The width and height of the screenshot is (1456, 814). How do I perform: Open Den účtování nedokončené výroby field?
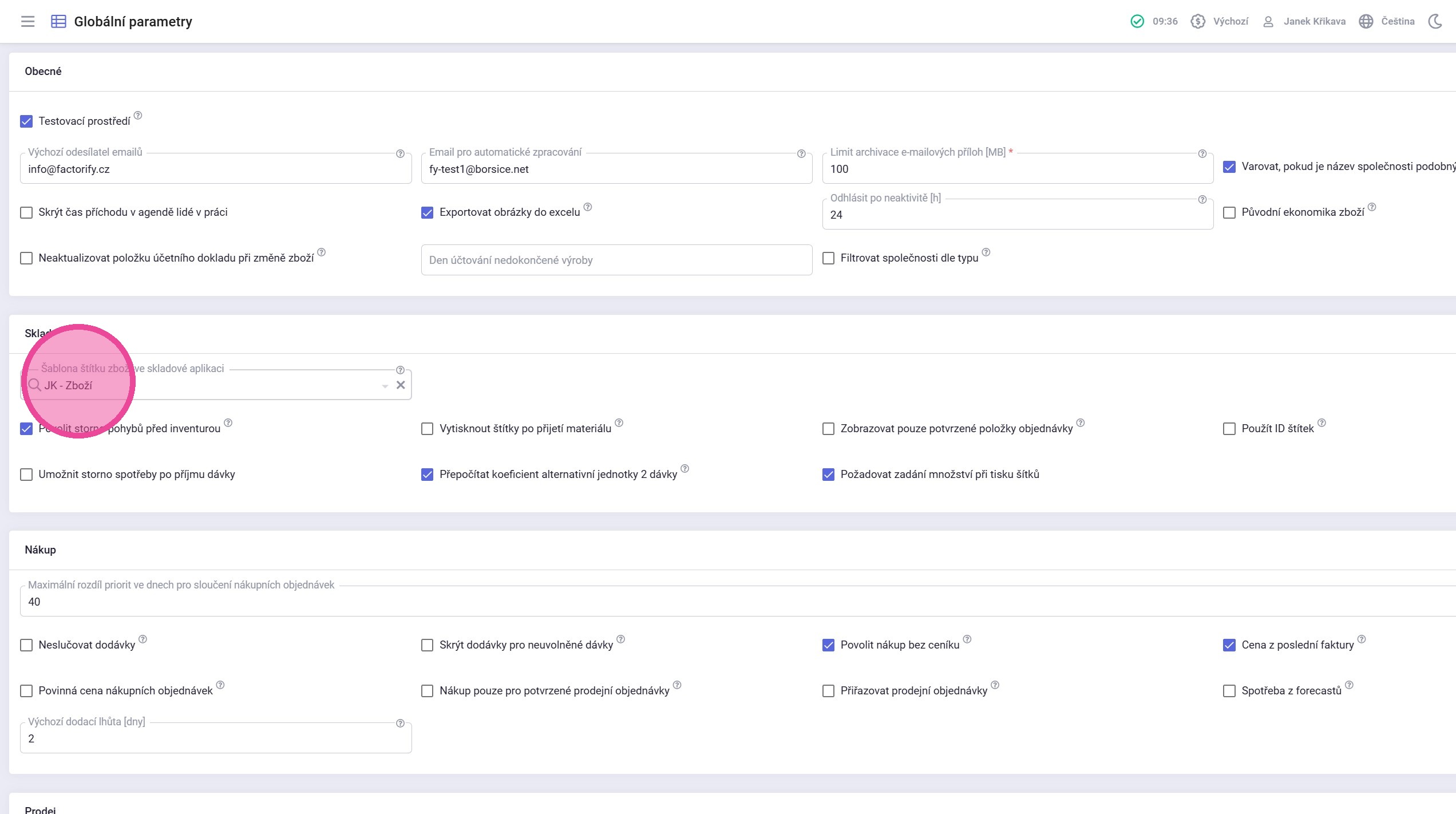click(x=616, y=260)
